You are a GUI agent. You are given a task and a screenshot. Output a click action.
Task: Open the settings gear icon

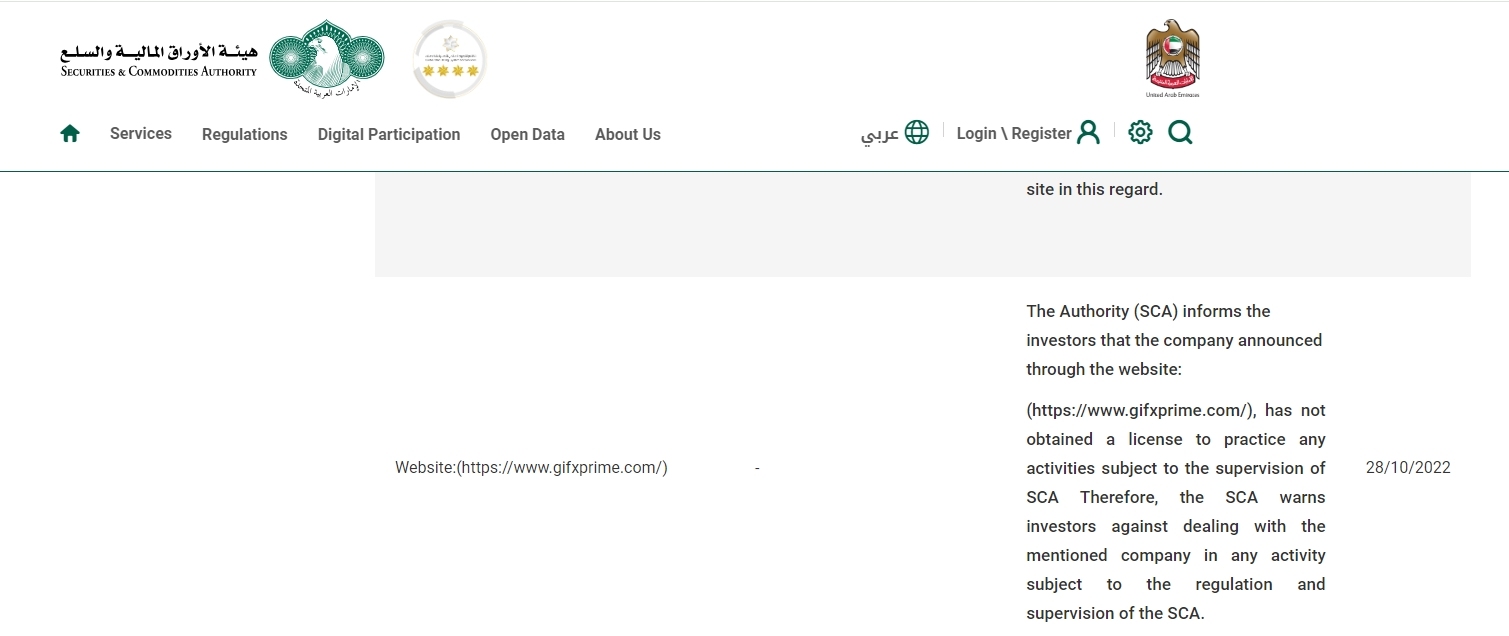pos(1140,132)
